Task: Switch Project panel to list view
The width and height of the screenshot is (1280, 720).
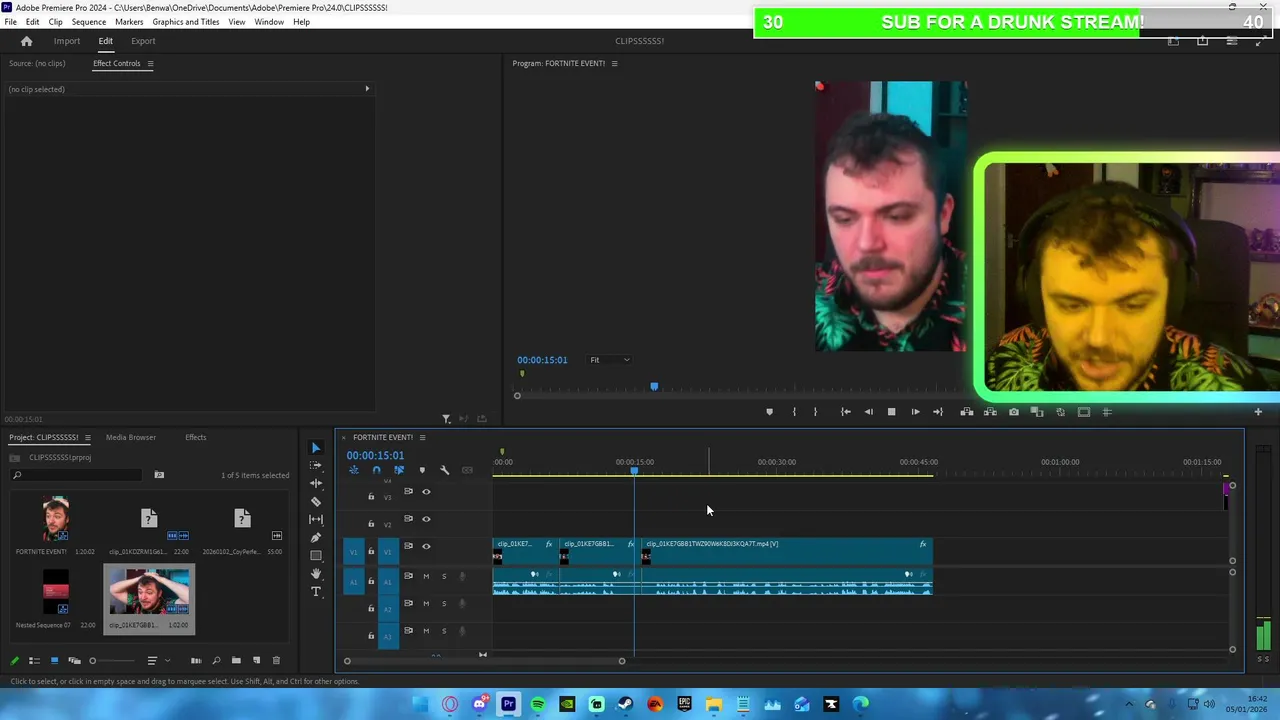Action: [34, 660]
